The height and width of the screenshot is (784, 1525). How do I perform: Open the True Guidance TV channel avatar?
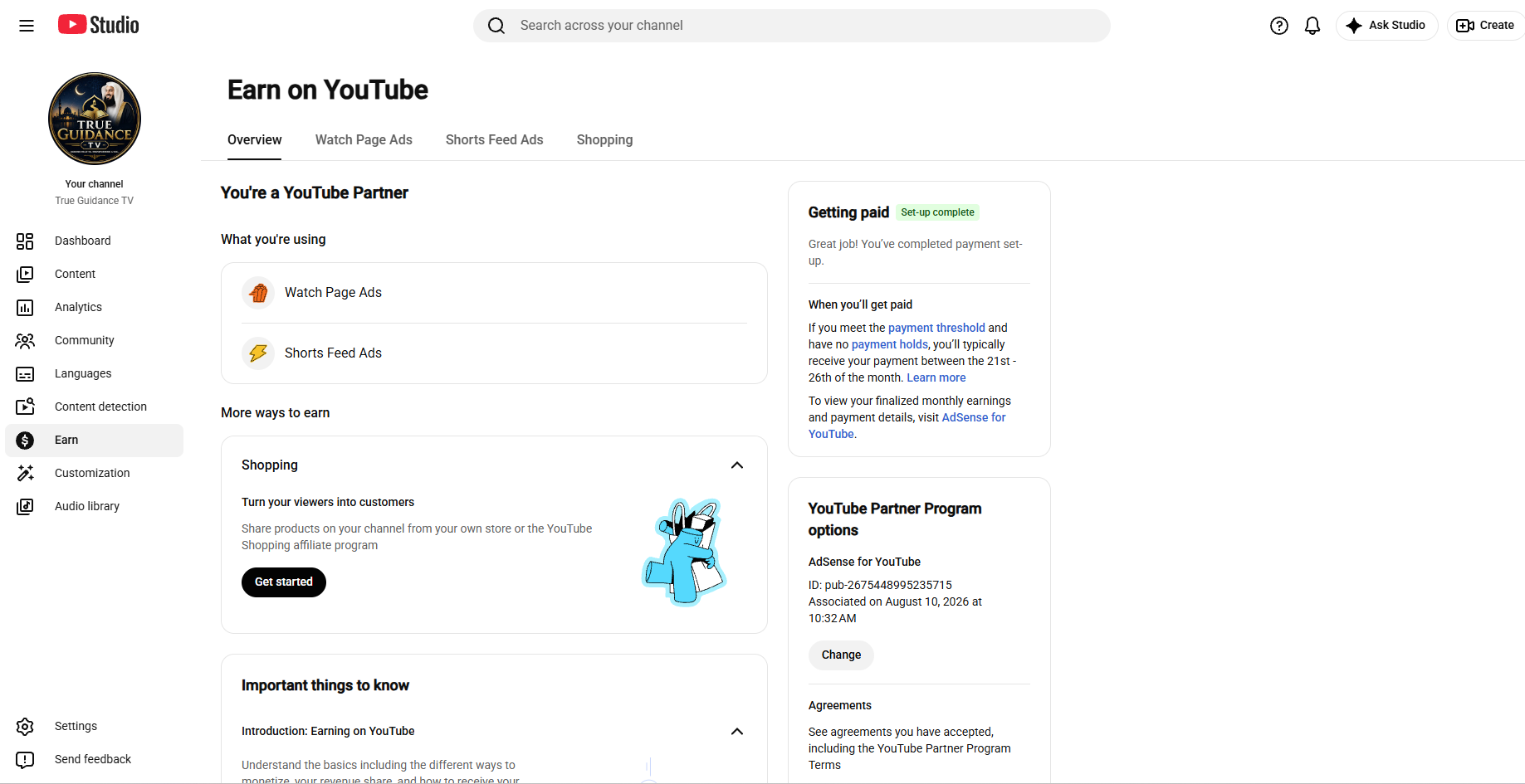[x=95, y=119]
